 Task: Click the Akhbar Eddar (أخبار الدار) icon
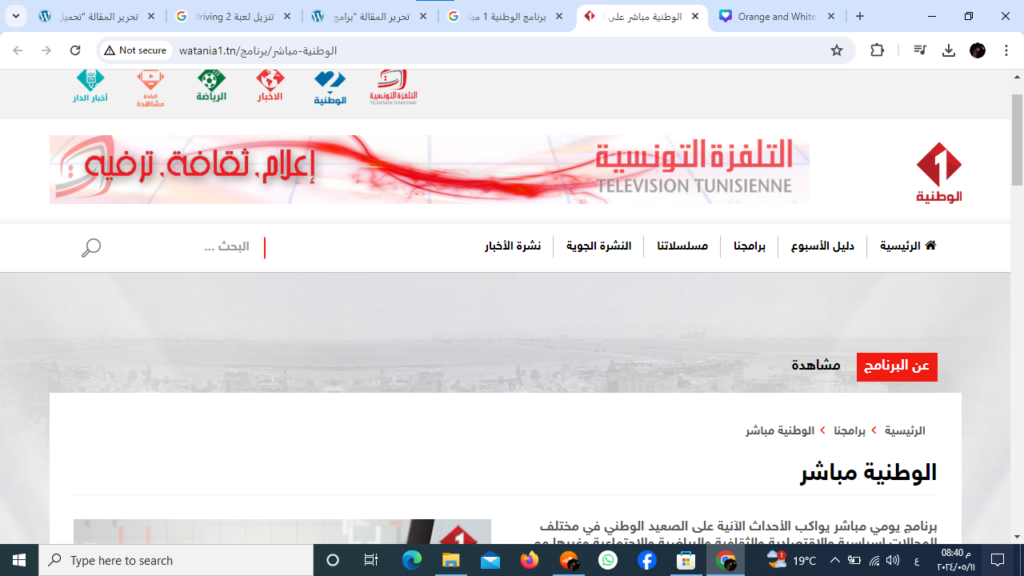click(91, 87)
